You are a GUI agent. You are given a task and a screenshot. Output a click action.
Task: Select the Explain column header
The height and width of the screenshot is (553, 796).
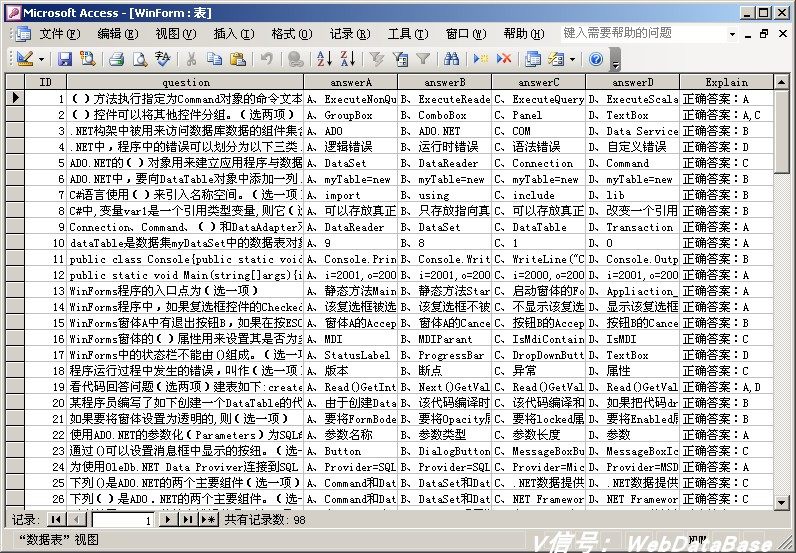coord(726,82)
